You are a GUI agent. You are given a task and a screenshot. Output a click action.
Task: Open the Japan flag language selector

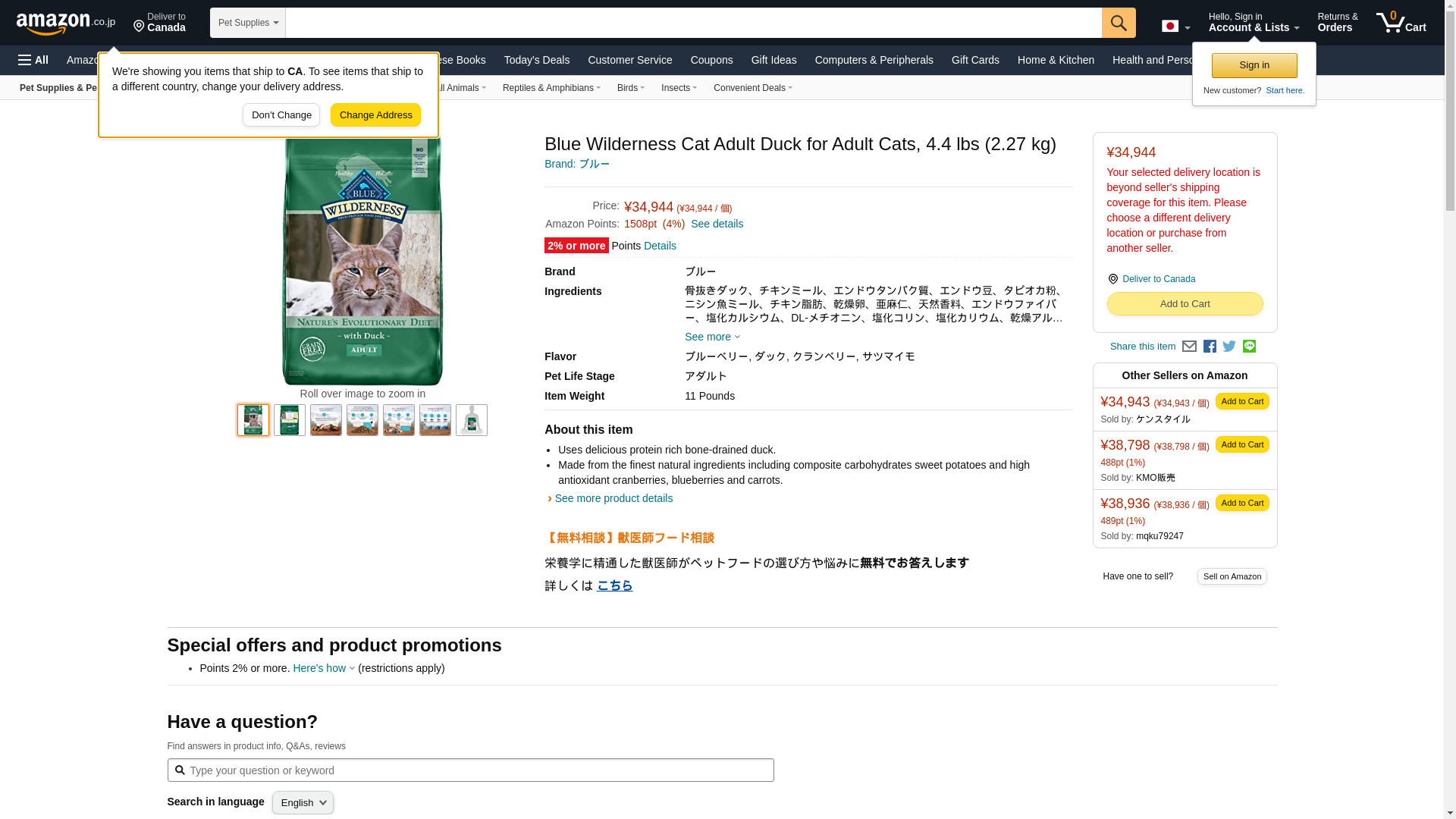click(x=1175, y=27)
